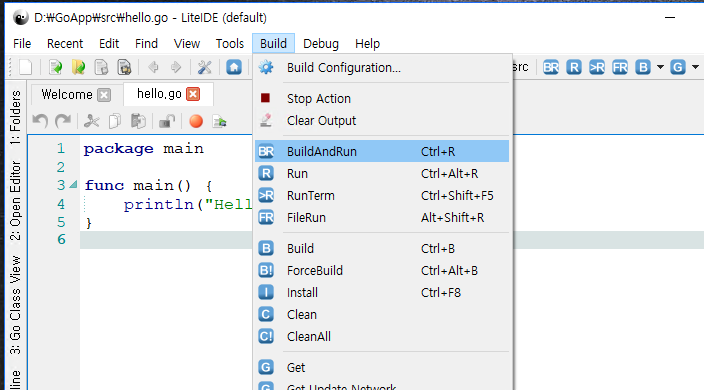Screen dimensions: 704x390
Task: Minimize the LiteIDE window
Action: pyautogui.click(x=670, y=18)
